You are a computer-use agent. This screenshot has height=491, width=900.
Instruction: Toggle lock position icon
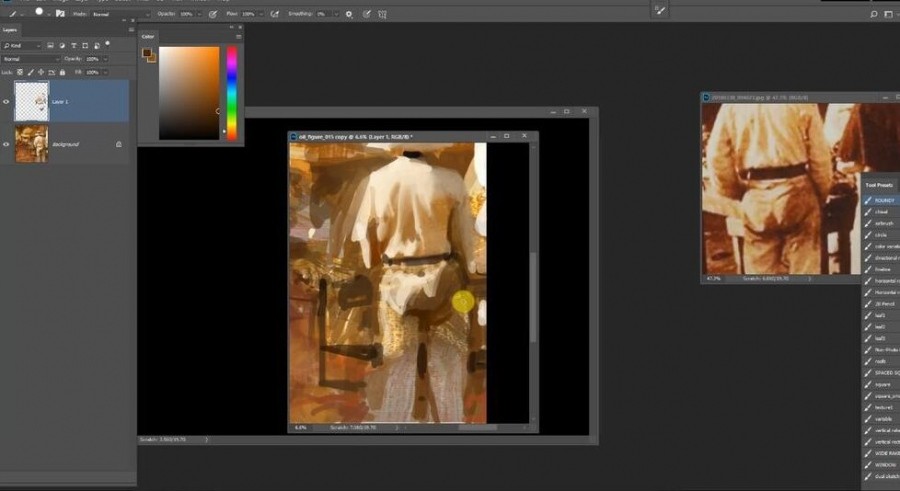41,72
